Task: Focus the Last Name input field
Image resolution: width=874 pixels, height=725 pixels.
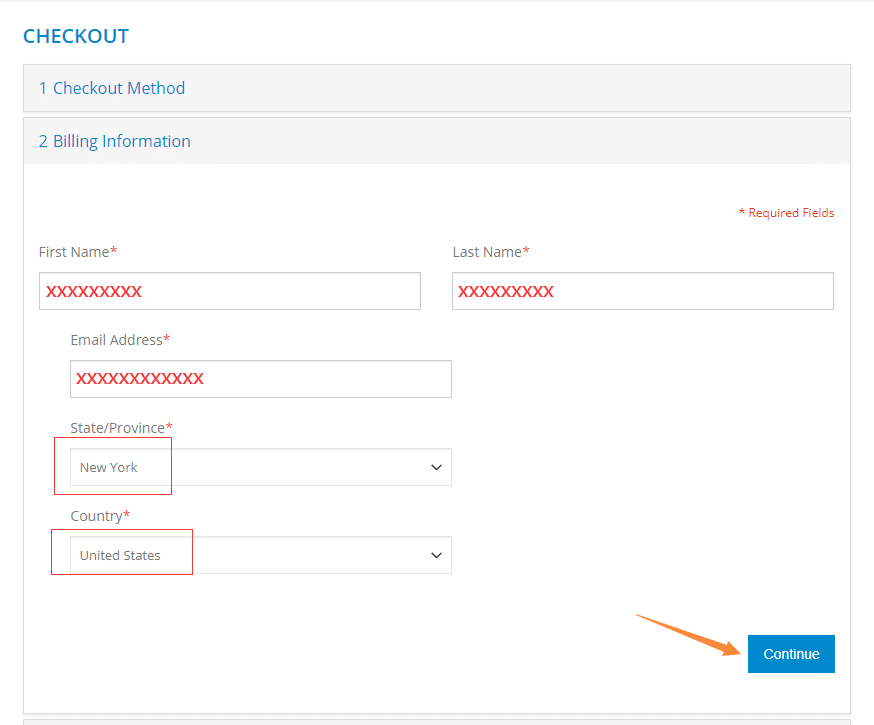Action: pos(643,291)
